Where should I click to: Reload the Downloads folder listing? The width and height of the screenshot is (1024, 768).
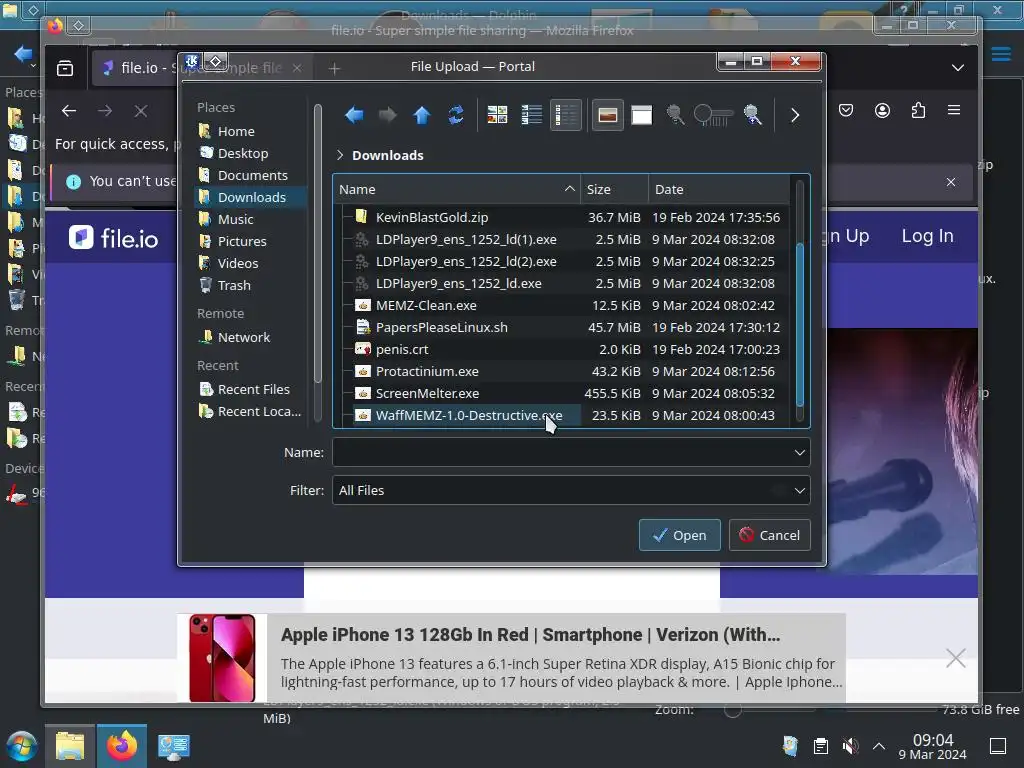pyautogui.click(x=456, y=116)
